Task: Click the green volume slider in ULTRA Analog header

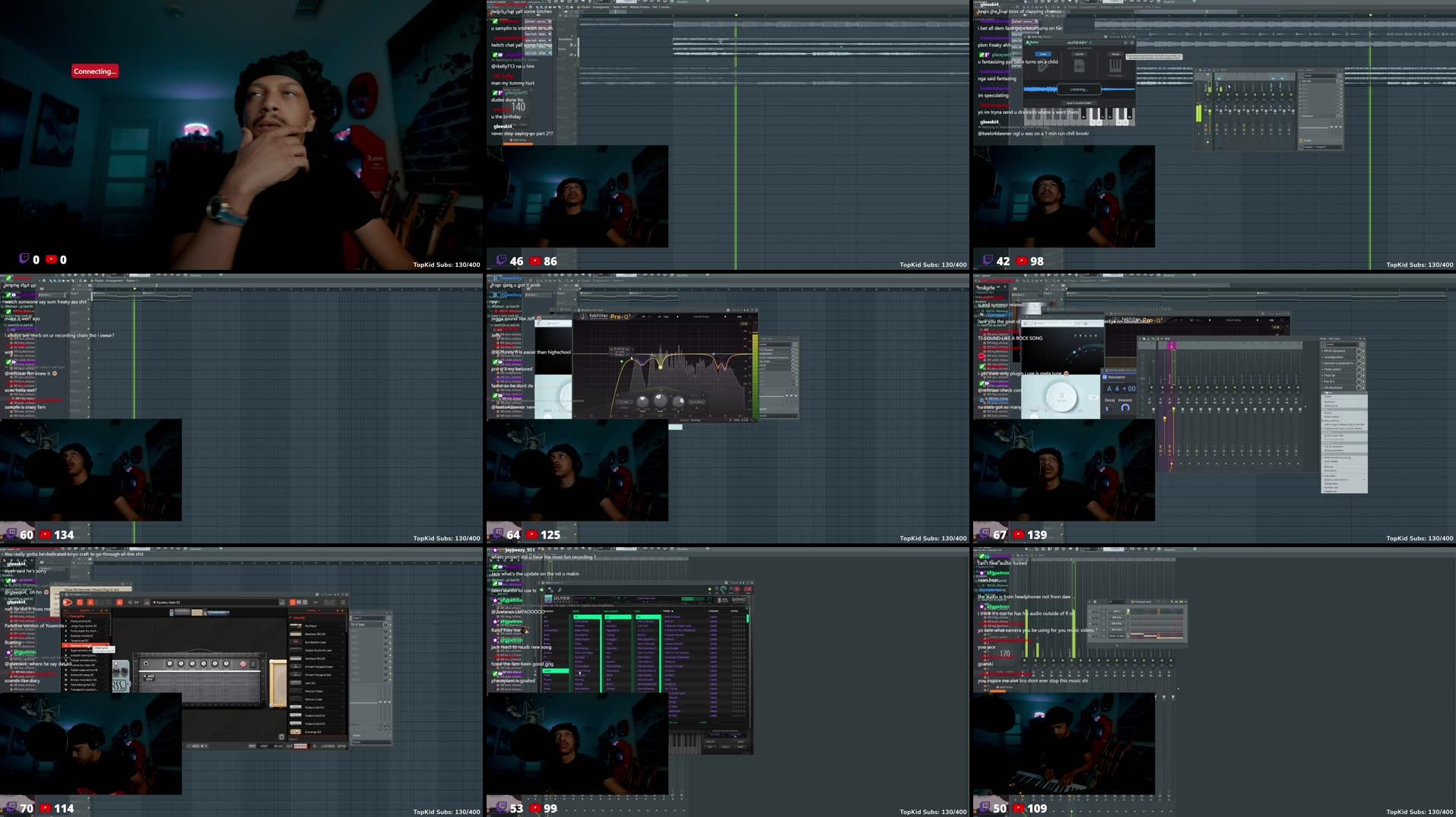Action: pyautogui.click(x=692, y=599)
